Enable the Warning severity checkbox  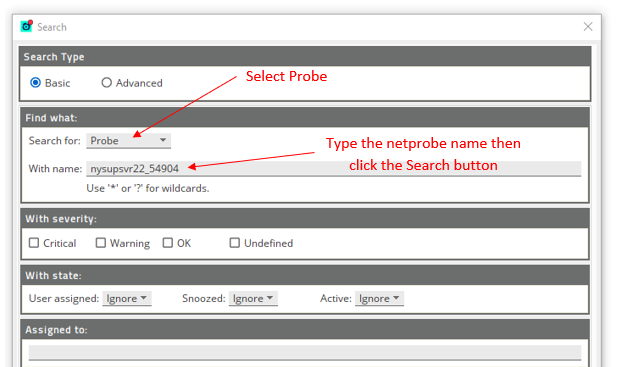(x=101, y=243)
